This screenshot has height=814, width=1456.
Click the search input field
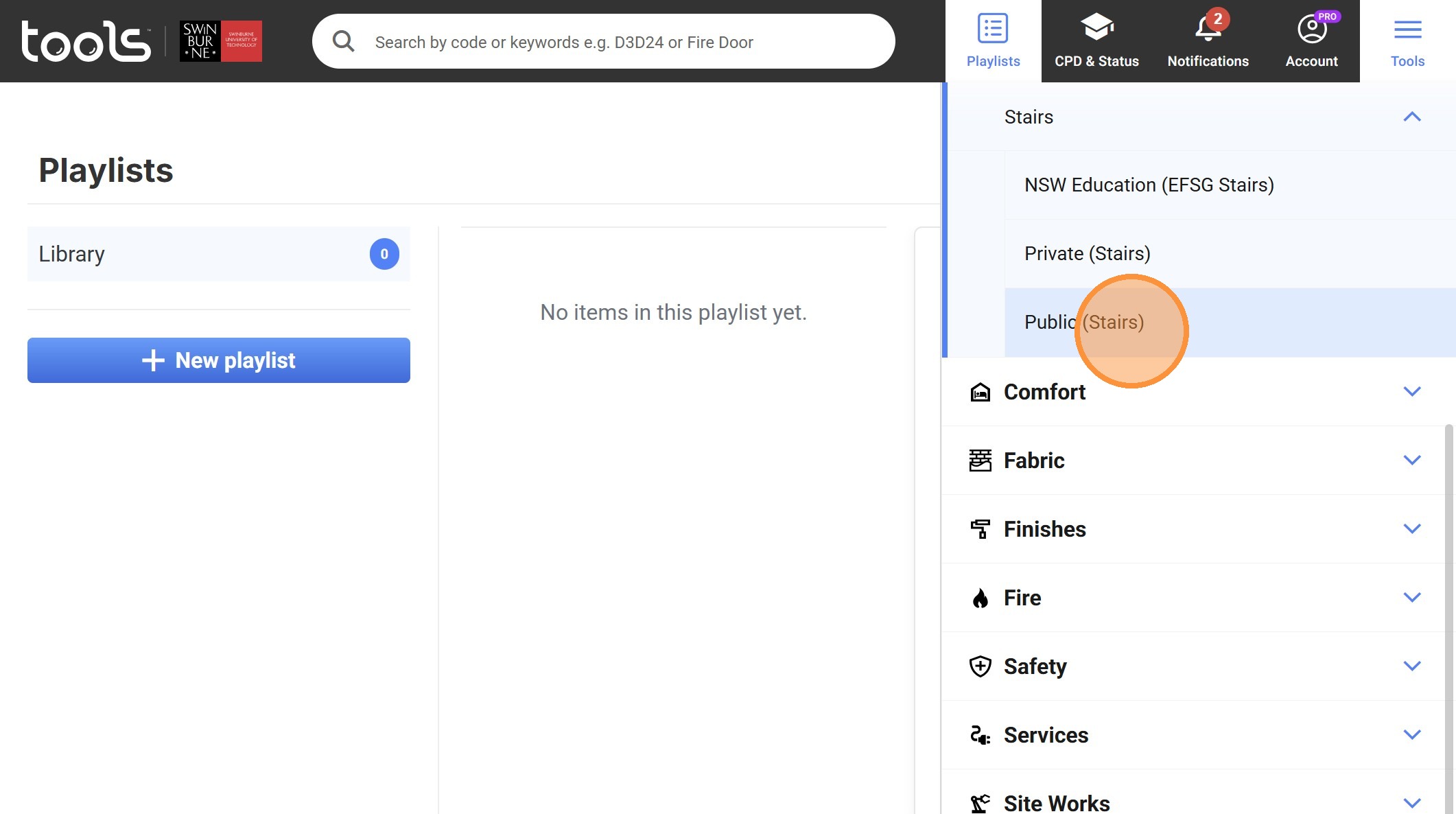(618, 42)
